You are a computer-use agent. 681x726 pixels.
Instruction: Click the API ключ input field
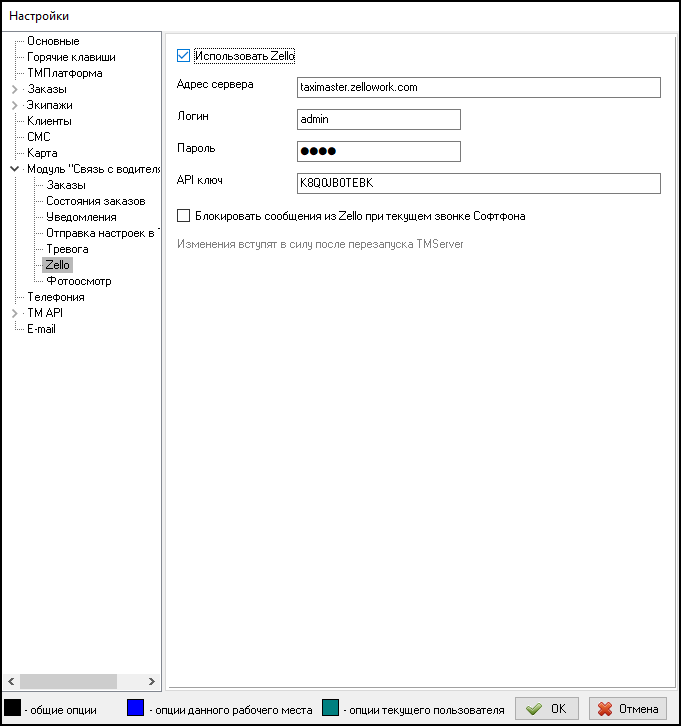[479, 183]
